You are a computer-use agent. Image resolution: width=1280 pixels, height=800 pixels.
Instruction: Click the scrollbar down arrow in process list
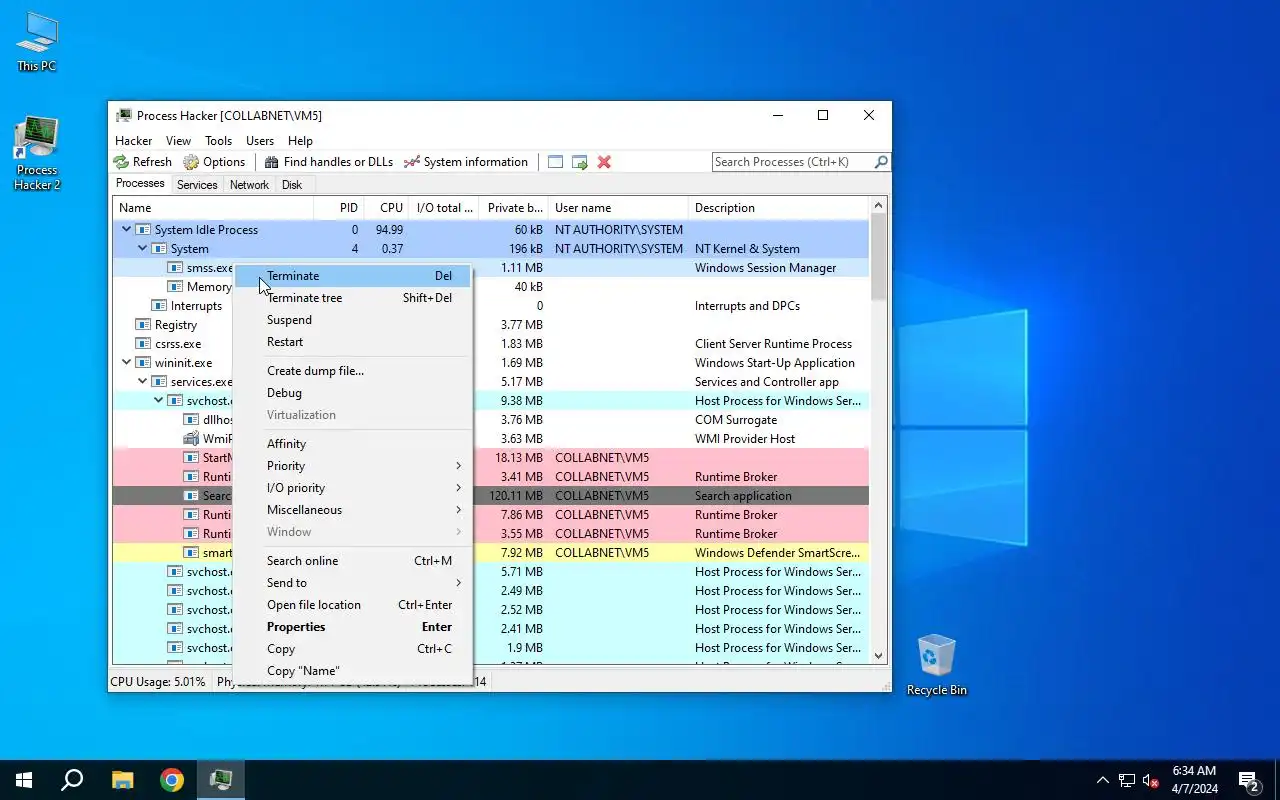(879, 656)
